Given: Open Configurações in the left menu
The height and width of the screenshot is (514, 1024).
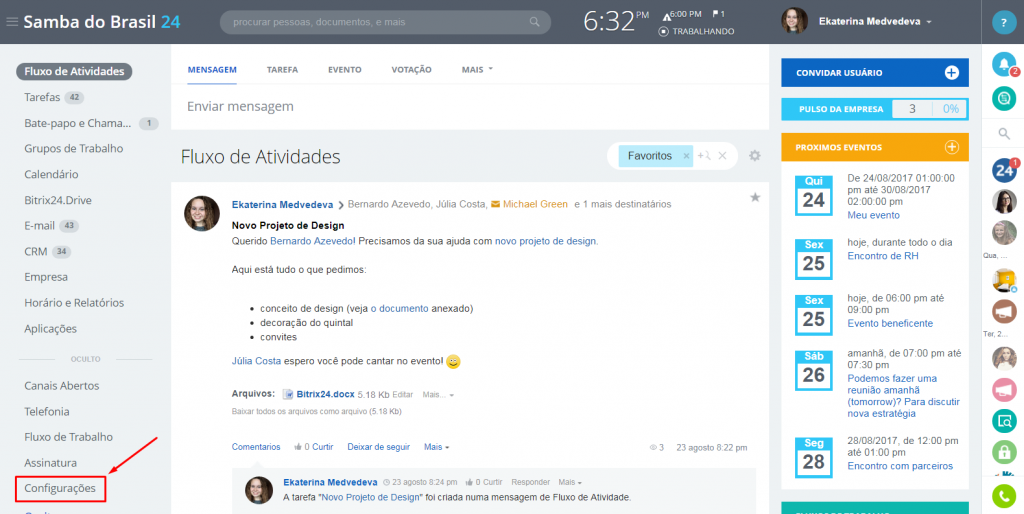Looking at the screenshot, I should point(60,489).
